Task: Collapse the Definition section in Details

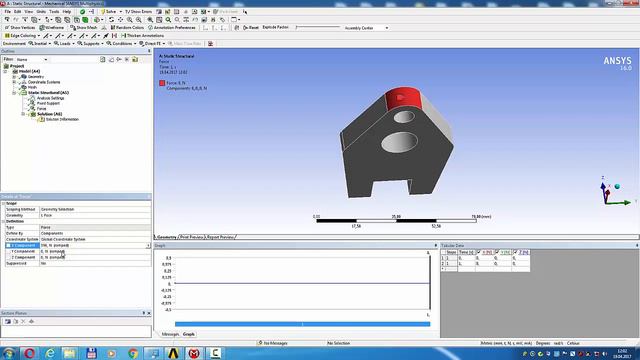Action: (x=3, y=221)
